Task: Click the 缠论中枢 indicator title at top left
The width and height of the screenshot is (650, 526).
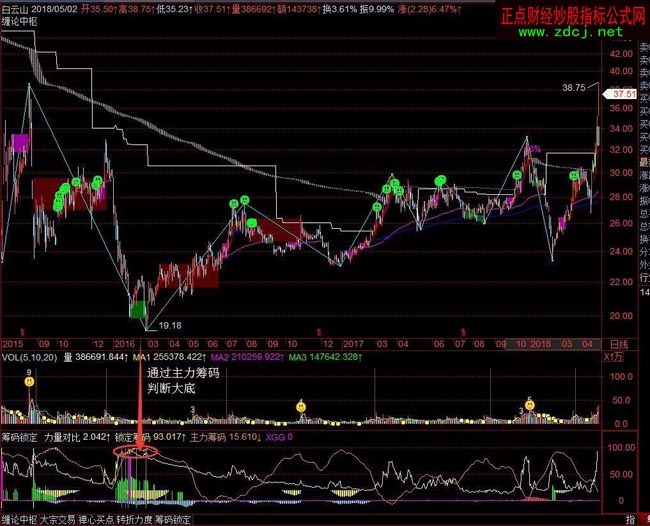Action: click(21, 20)
